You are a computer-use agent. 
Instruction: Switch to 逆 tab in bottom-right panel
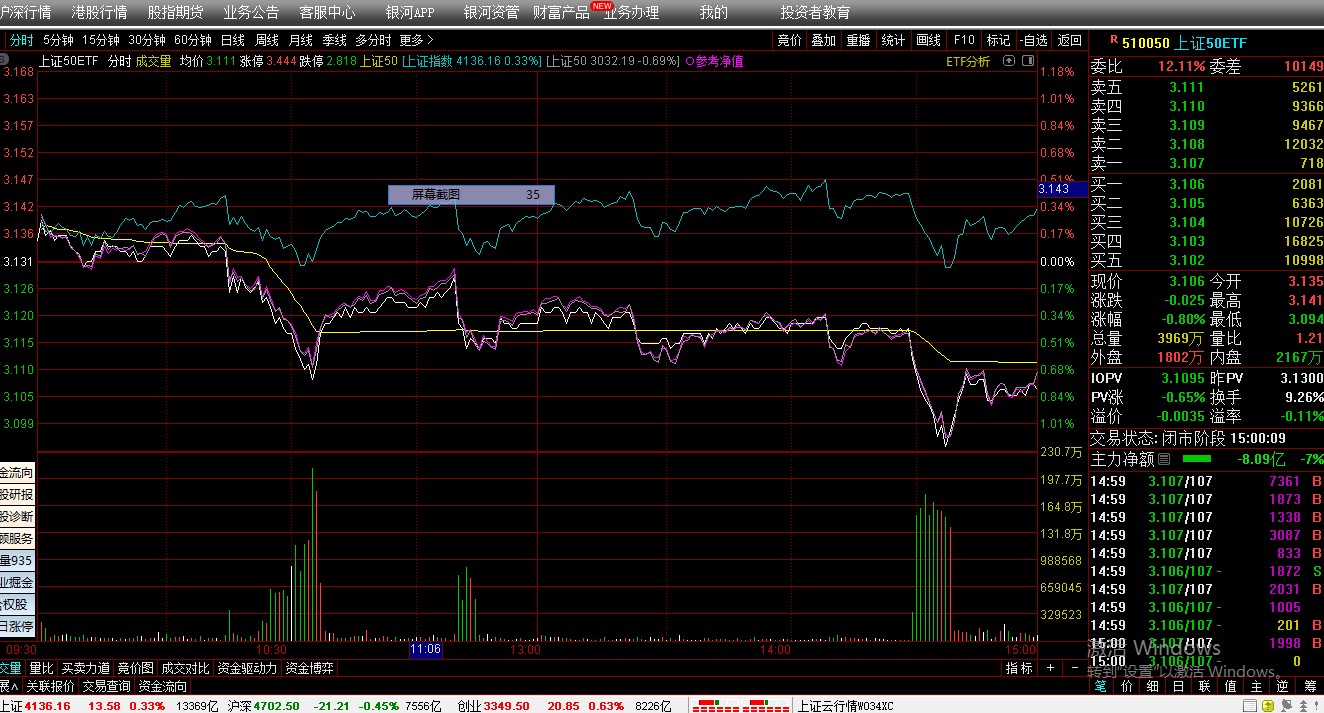(1283, 686)
